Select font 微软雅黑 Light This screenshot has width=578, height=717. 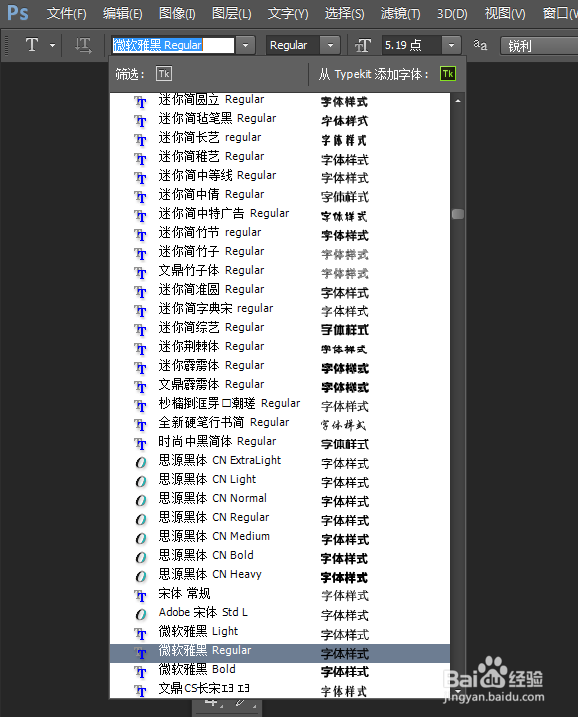(280, 631)
